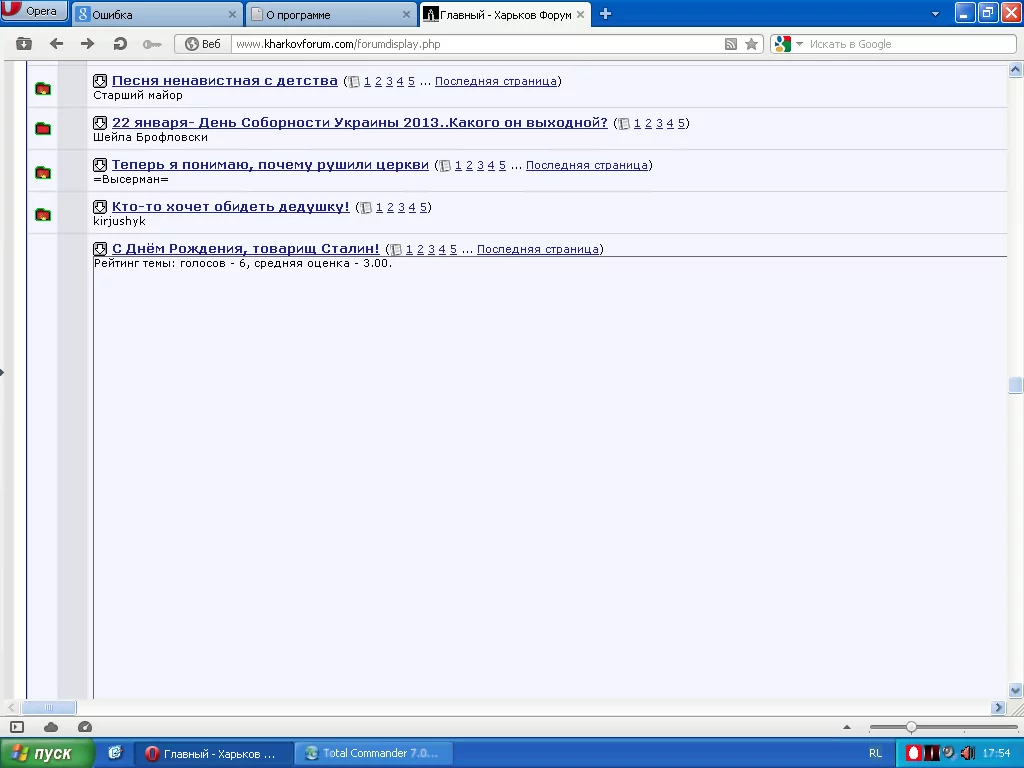Click folder status icon for Песня ненавистная row
The image size is (1024, 768).
(x=43, y=88)
